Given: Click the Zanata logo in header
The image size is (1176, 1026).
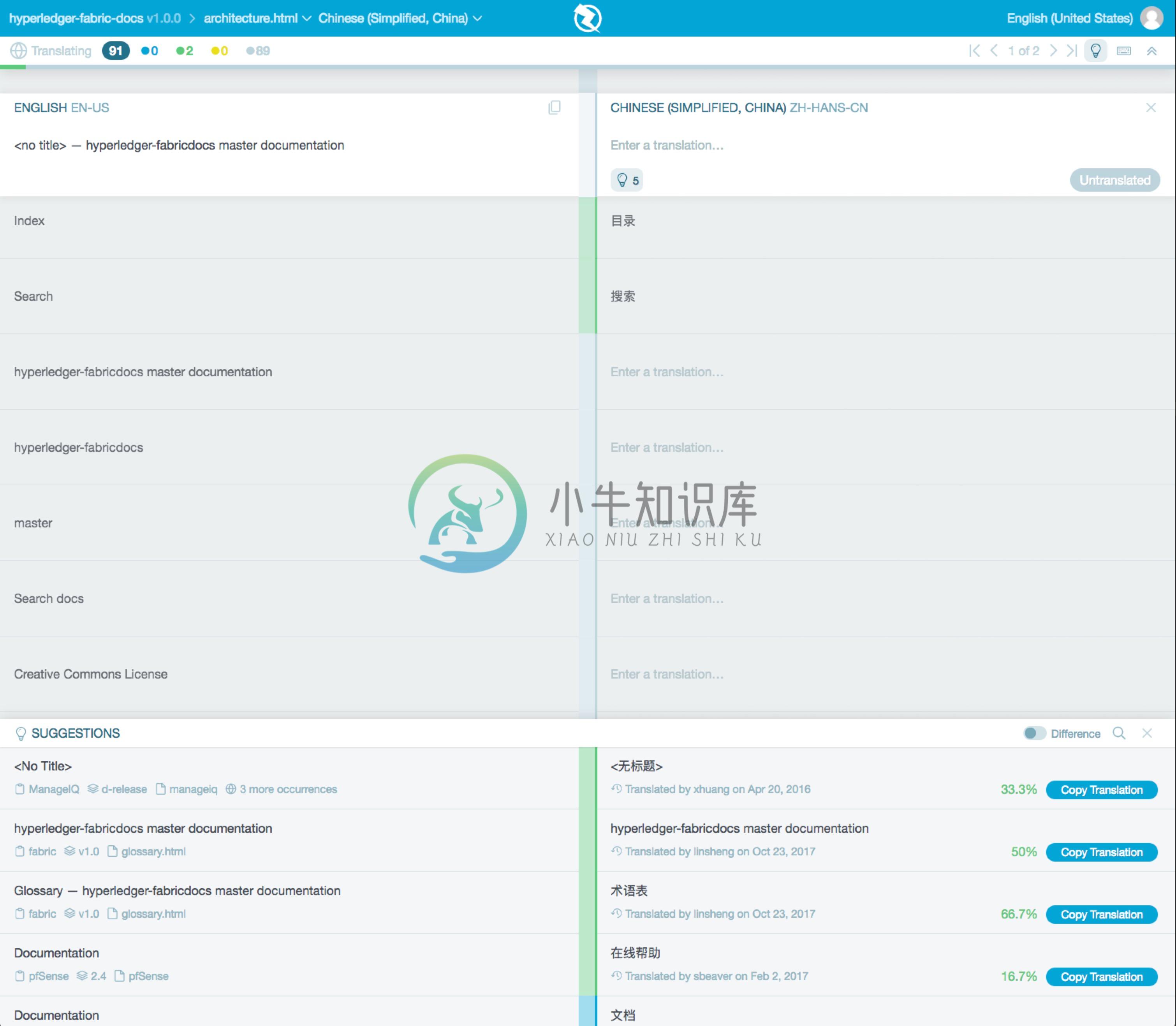Looking at the screenshot, I should tap(587, 18).
